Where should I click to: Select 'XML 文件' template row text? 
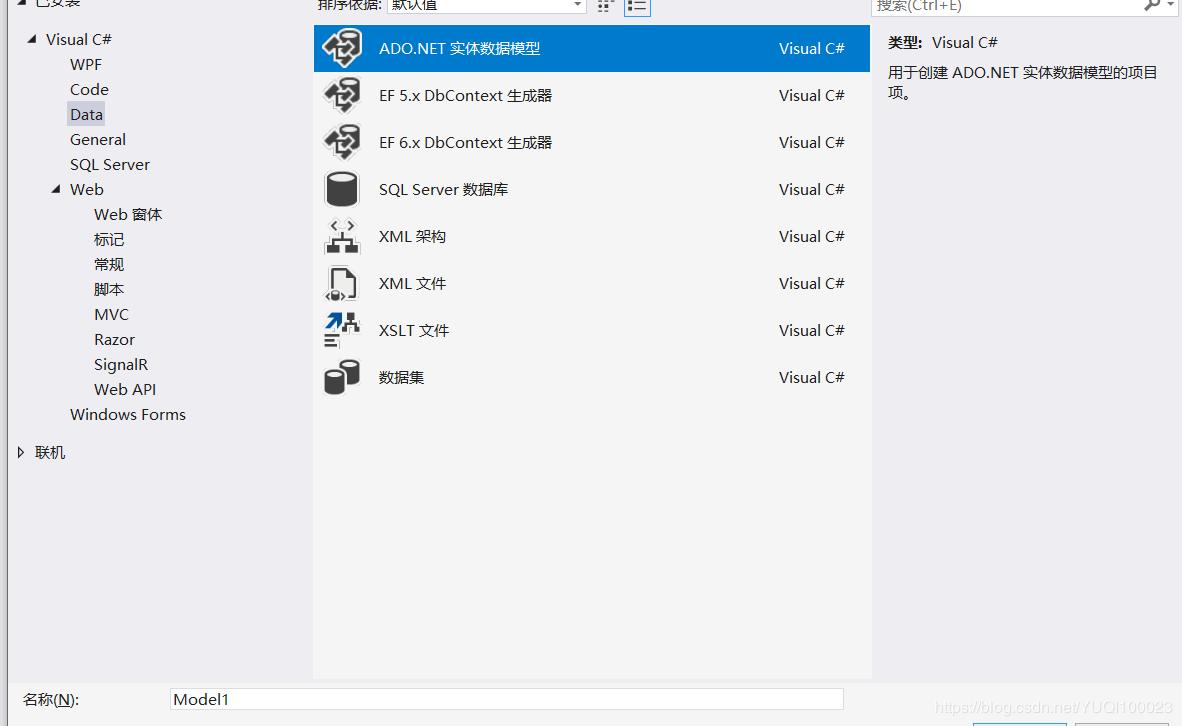tap(412, 283)
